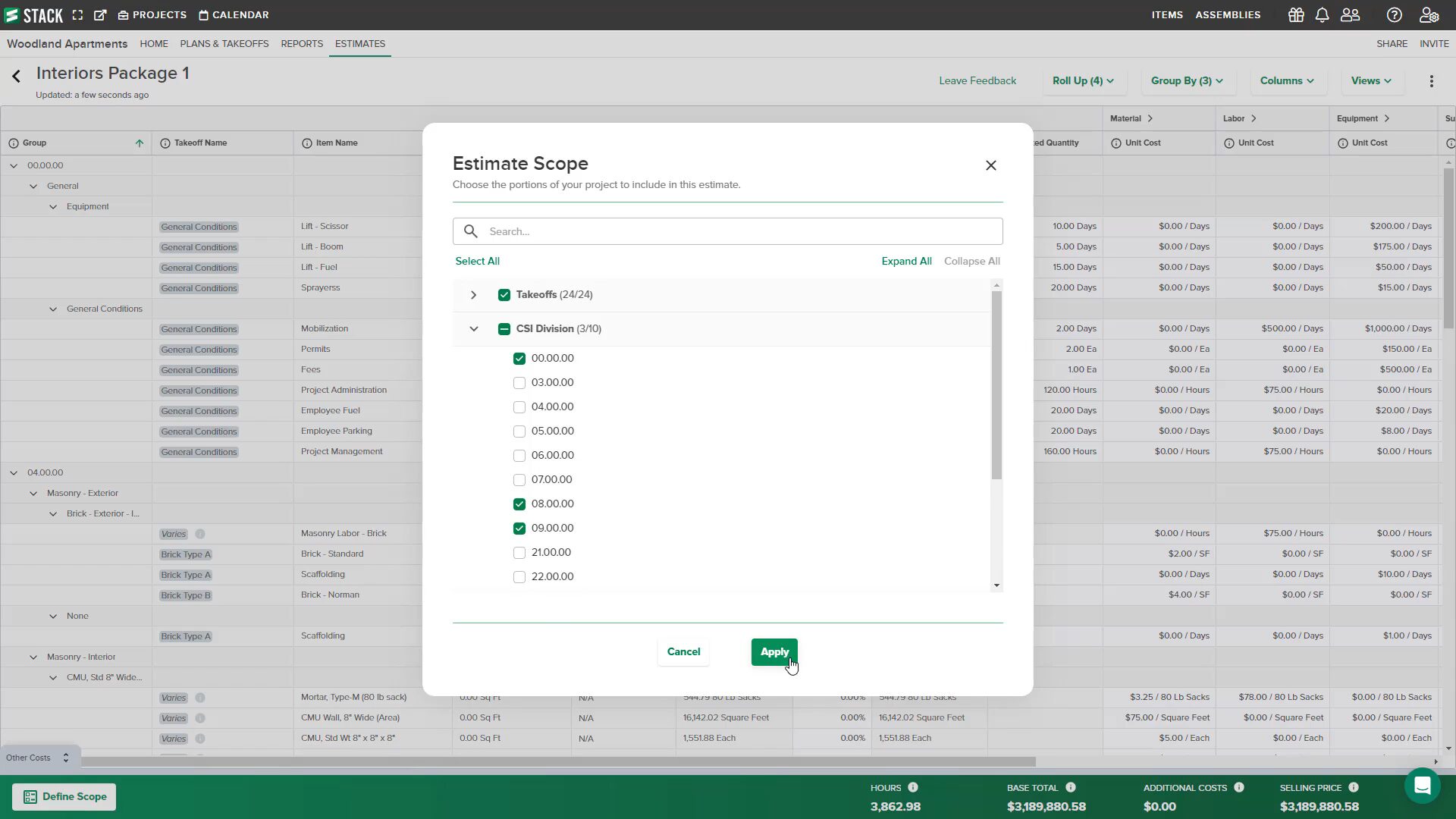The width and height of the screenshot is (1456, 819).
Task: Expand the Takeoffs section chevron
Action: pos(474,295)
